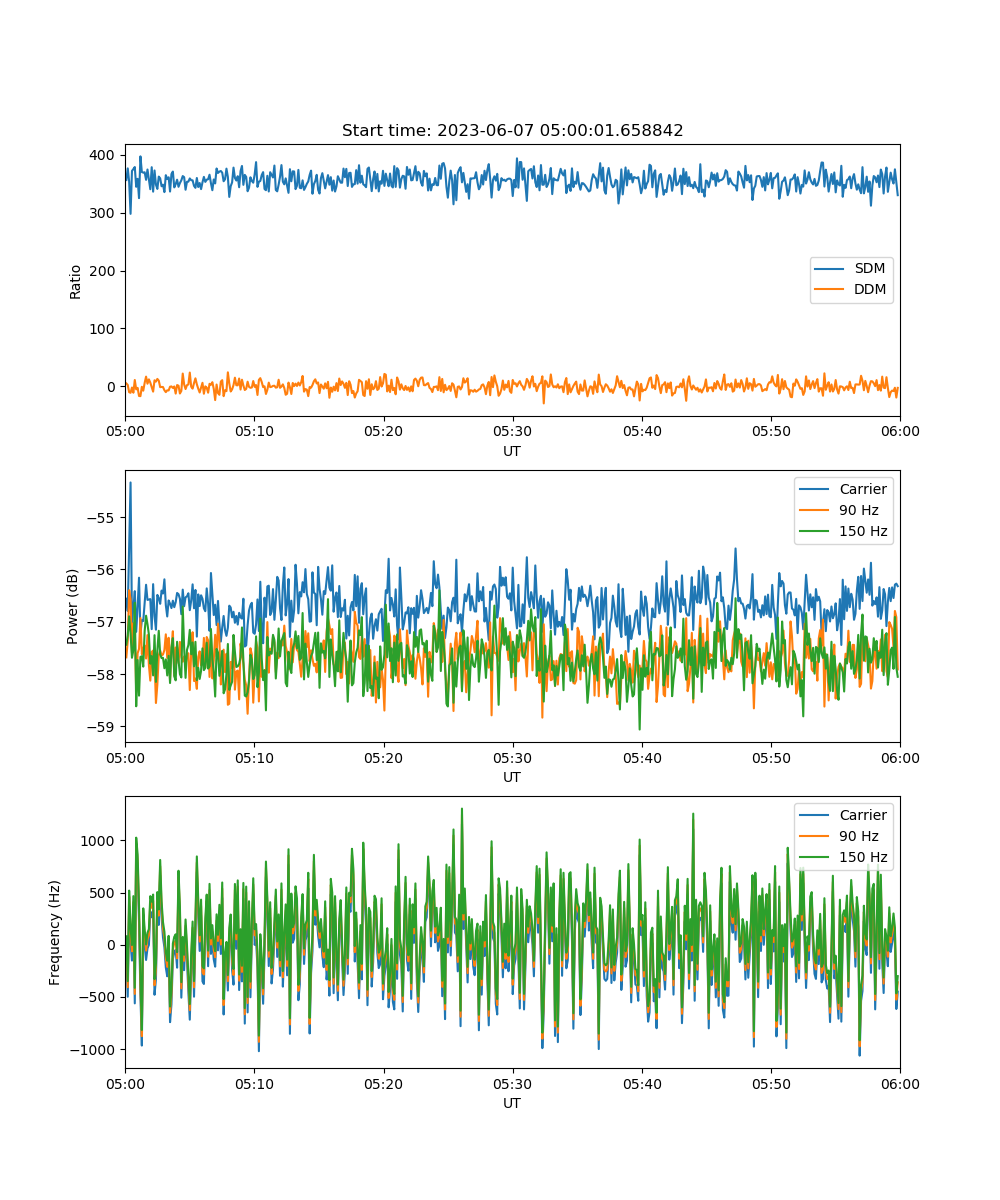Click the 'SDM' legend text
Viewport: 1000px width, 1200px height.
[869, 268]
